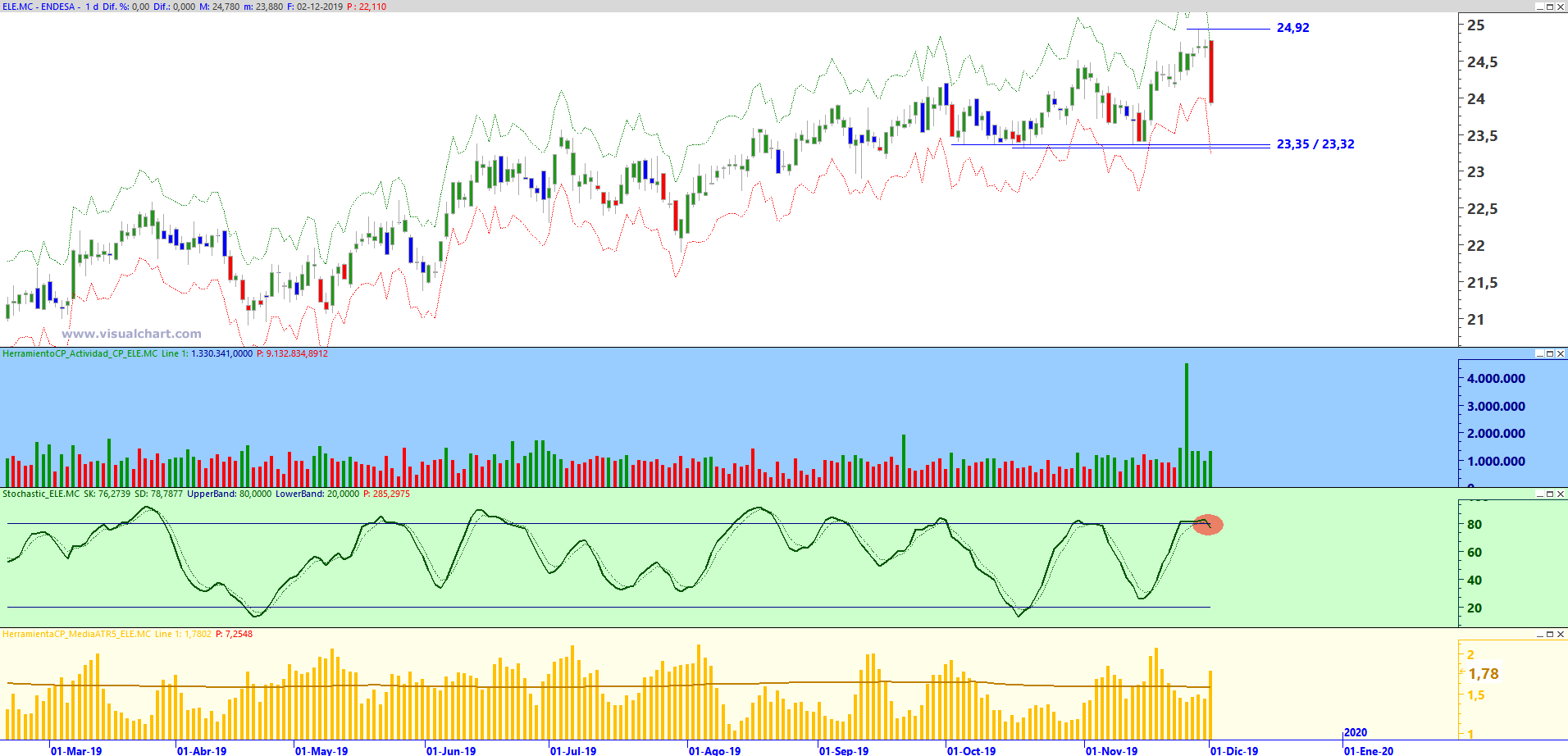The height and width of the screenshot is (756, 1568).
Task: Select the 24,92 horizontal resistance line
Action: [1228, 30]
